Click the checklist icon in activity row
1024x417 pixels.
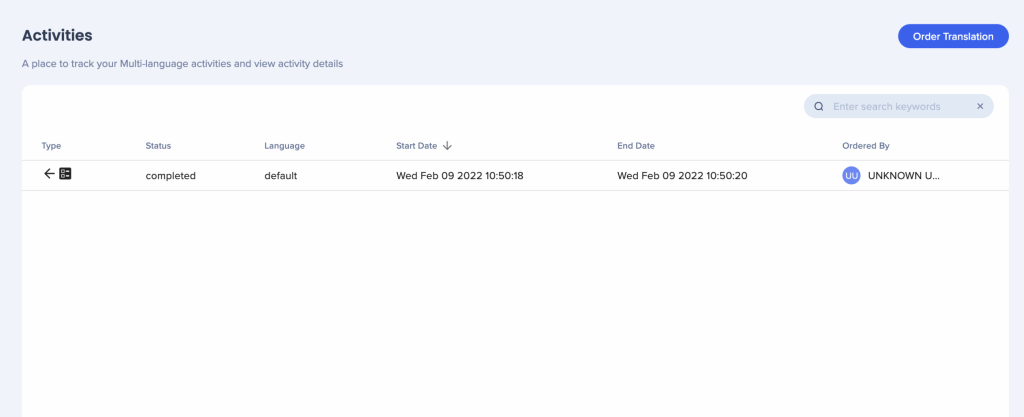(66, 174)
